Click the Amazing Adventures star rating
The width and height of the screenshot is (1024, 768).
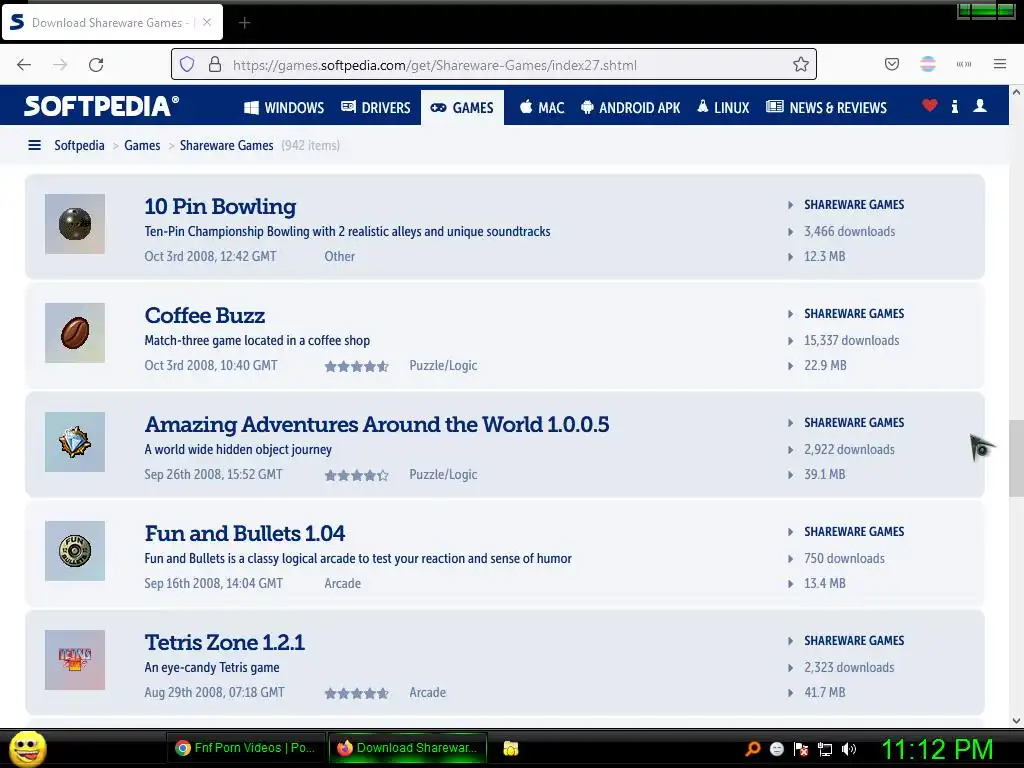pyautogui.click(x=357, y=475)
